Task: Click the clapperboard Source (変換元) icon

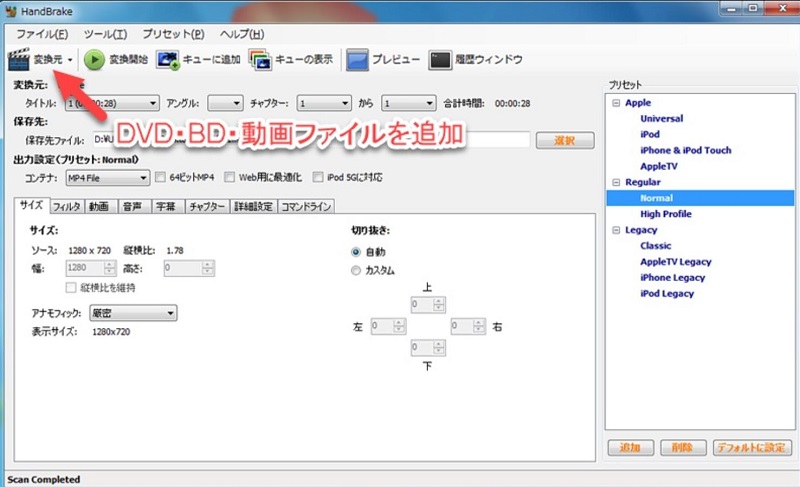Action: tap(19, 60)
